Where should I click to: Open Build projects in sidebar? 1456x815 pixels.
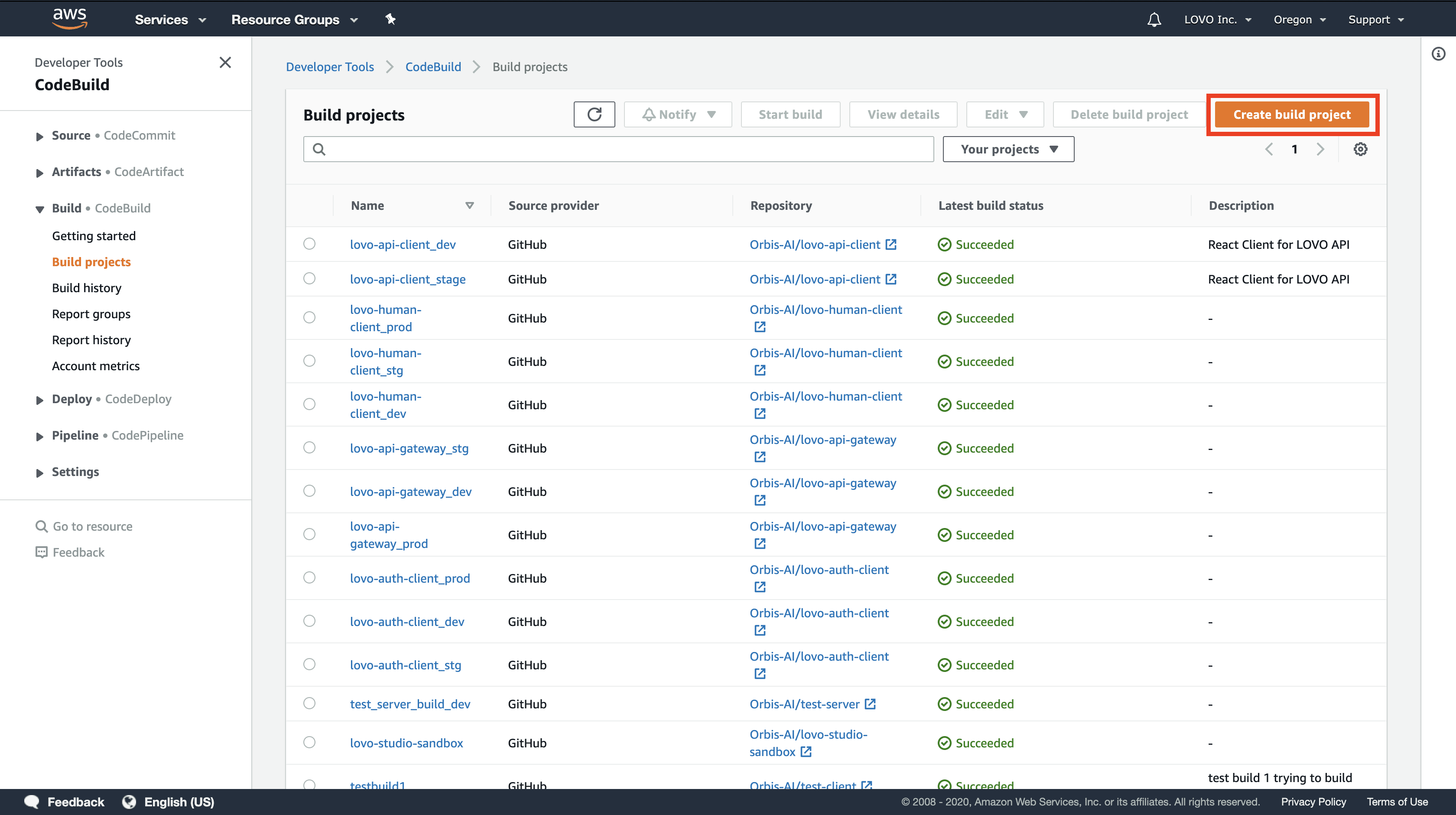click(91, 262)
